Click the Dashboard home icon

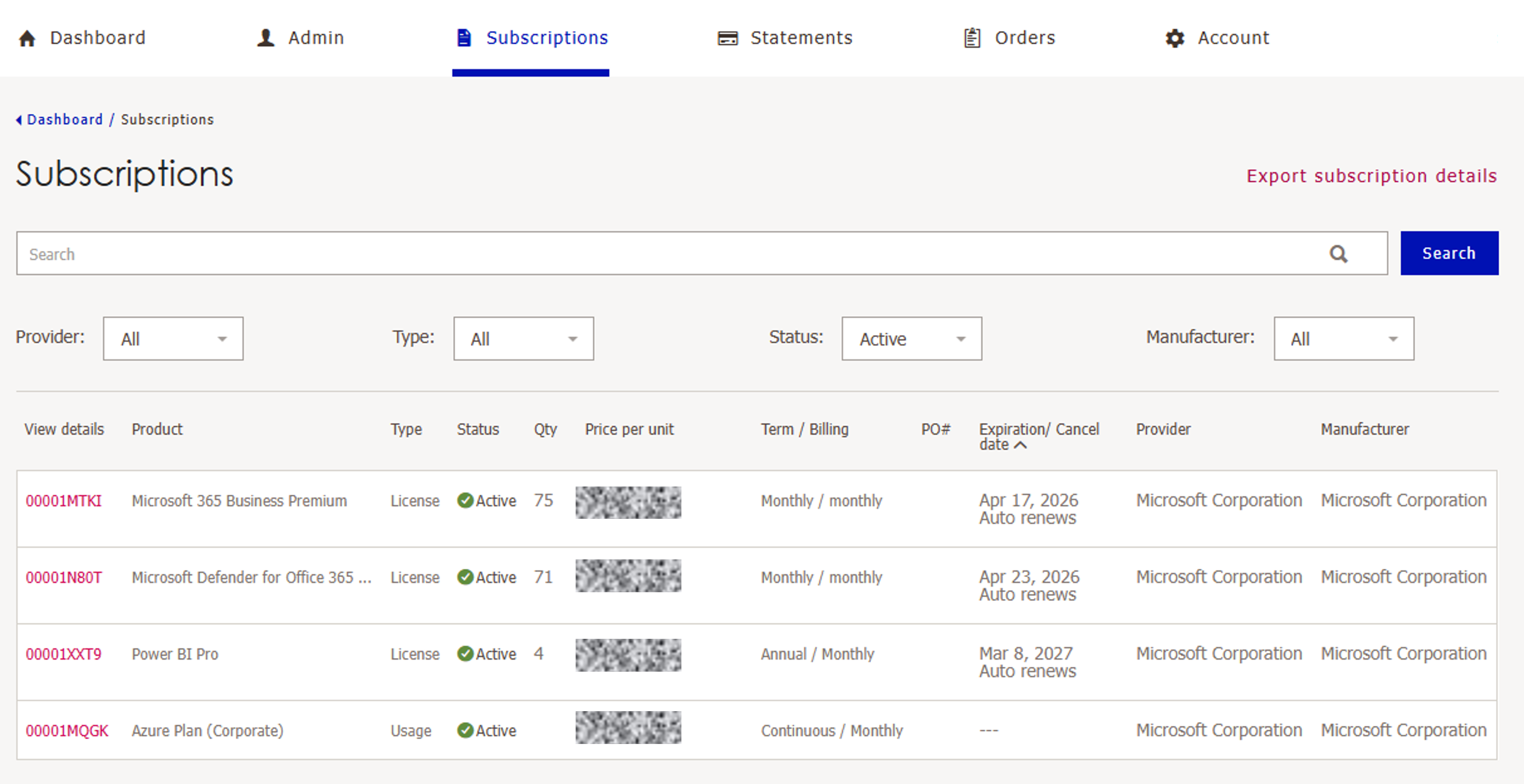(27, 38)
